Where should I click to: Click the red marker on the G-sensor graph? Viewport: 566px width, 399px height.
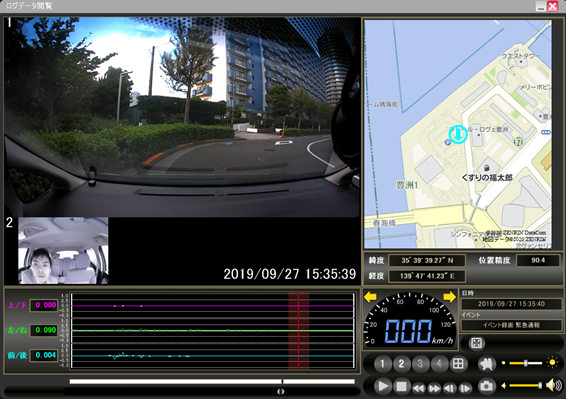[x=299, y=331]
